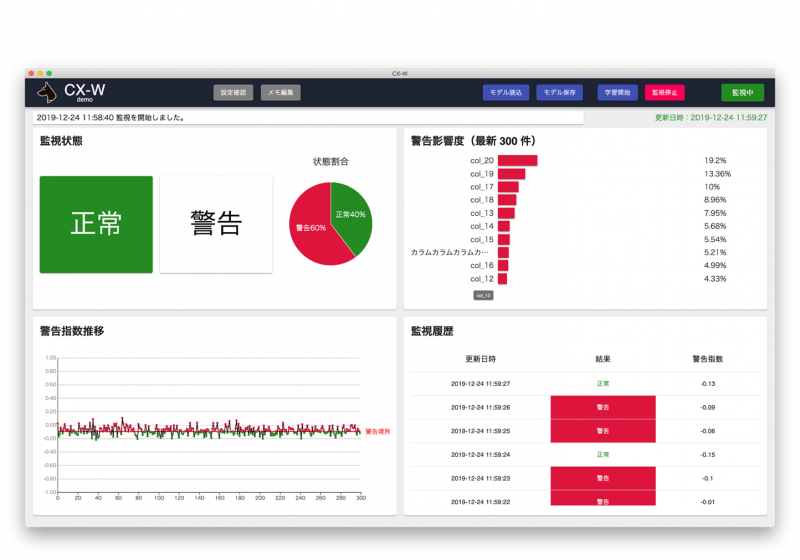Click the 8.96% value

click(715, 200)
